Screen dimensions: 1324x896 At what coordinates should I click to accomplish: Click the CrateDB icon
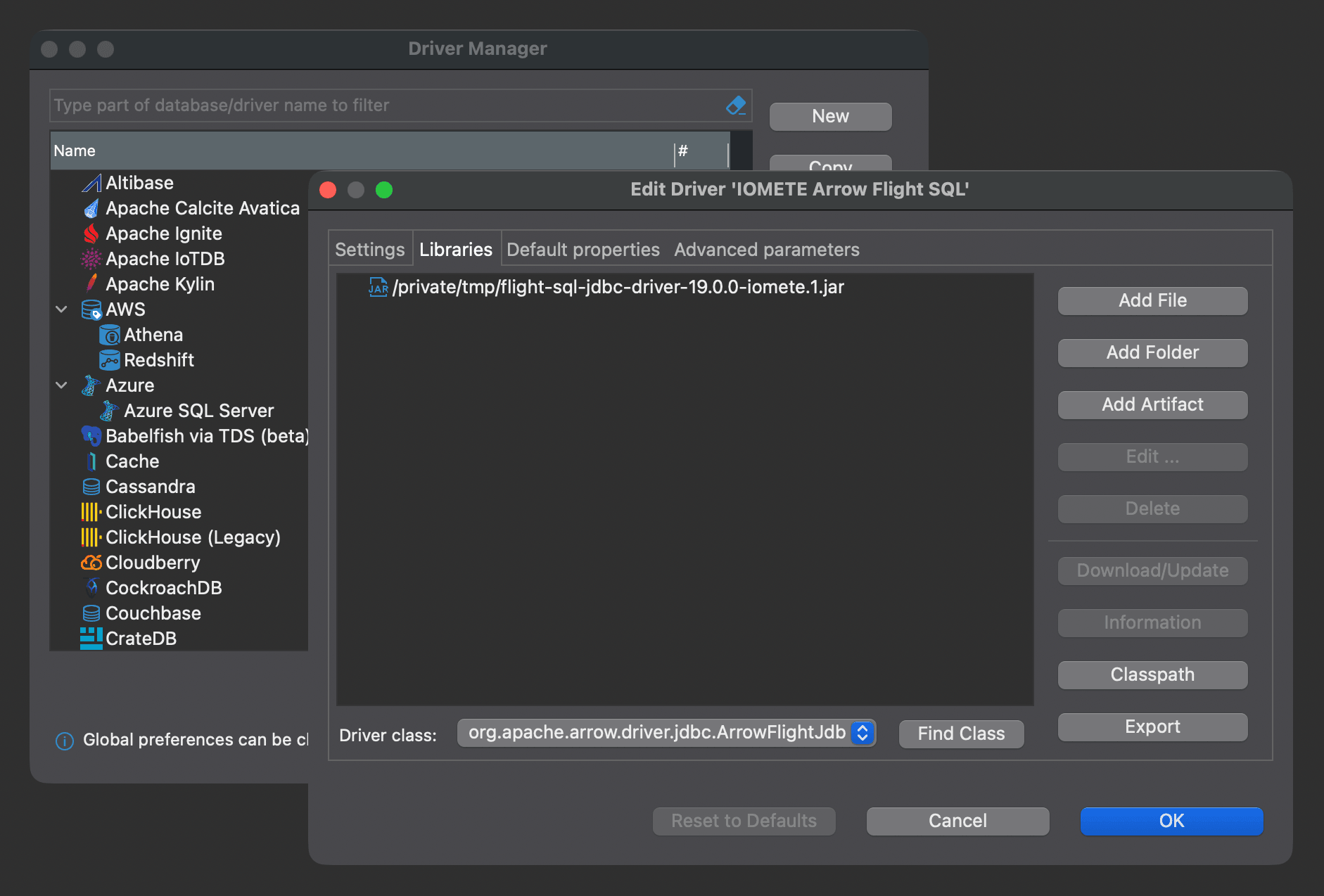pos(91,639)
